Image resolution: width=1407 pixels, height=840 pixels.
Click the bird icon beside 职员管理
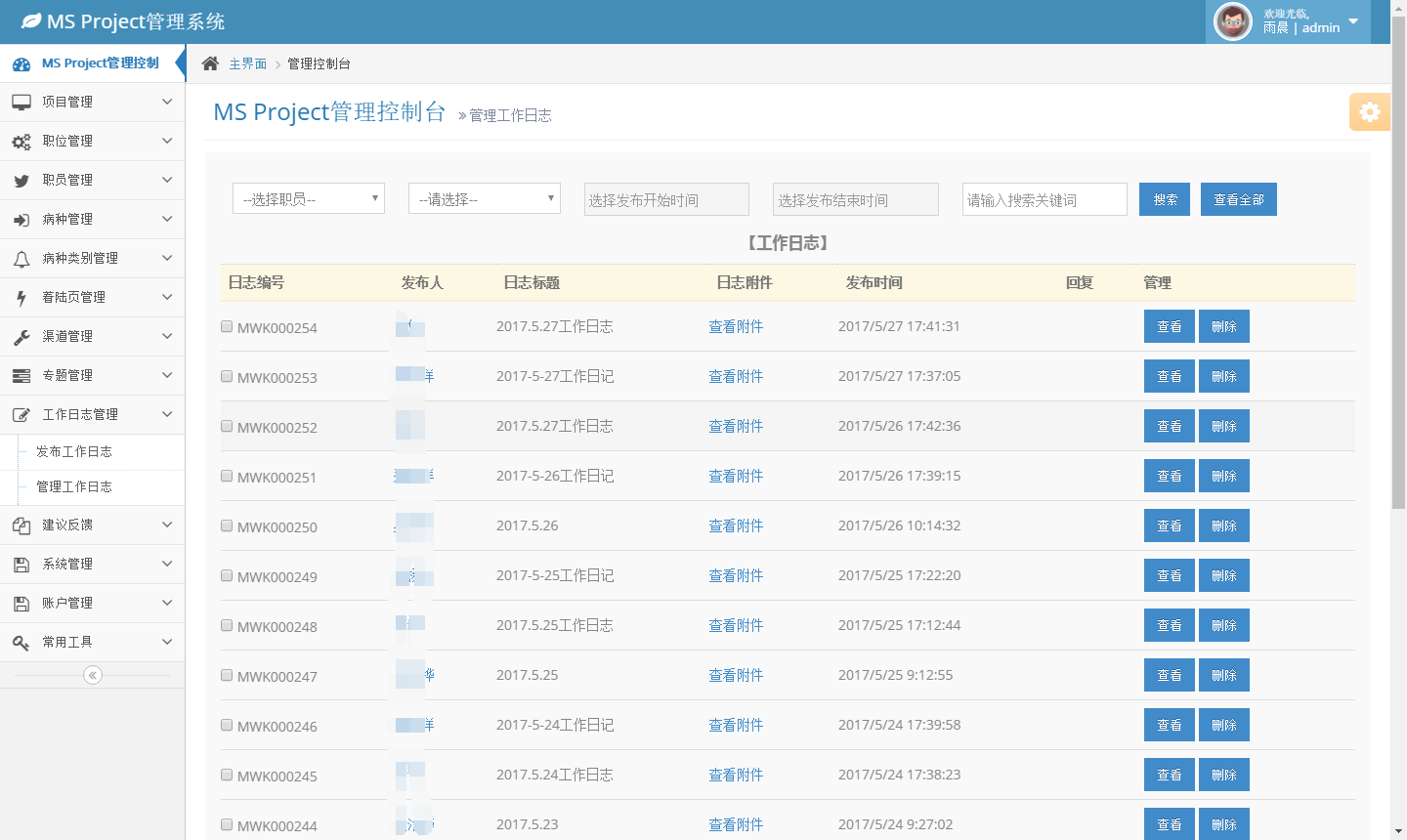(x=21, y=181)
